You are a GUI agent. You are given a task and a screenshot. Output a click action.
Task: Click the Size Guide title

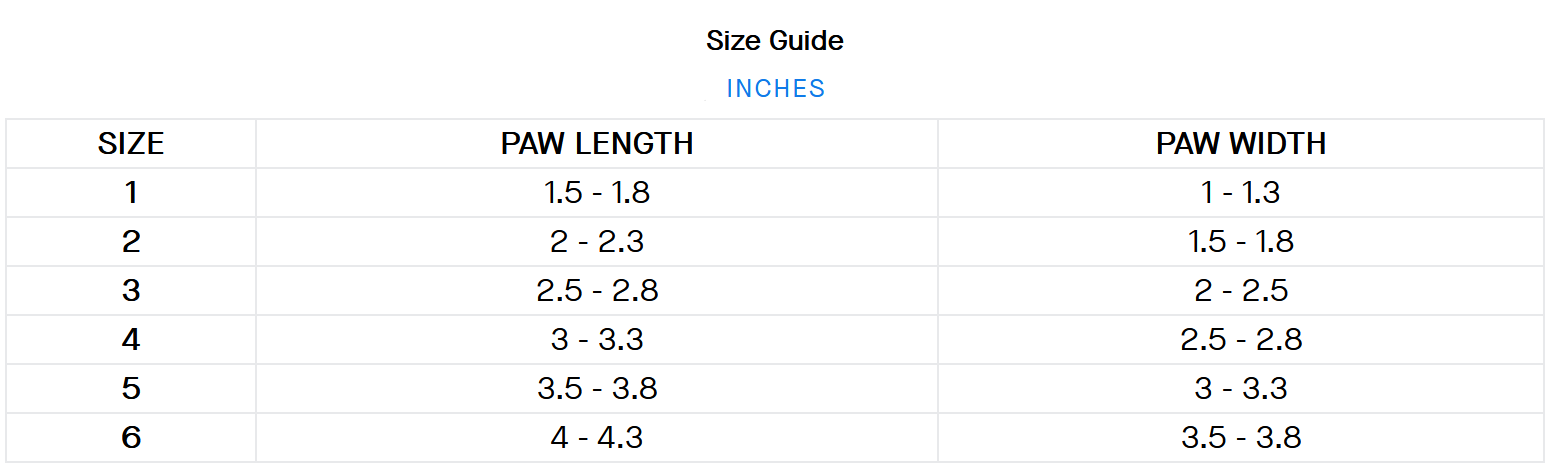[775, 41]
